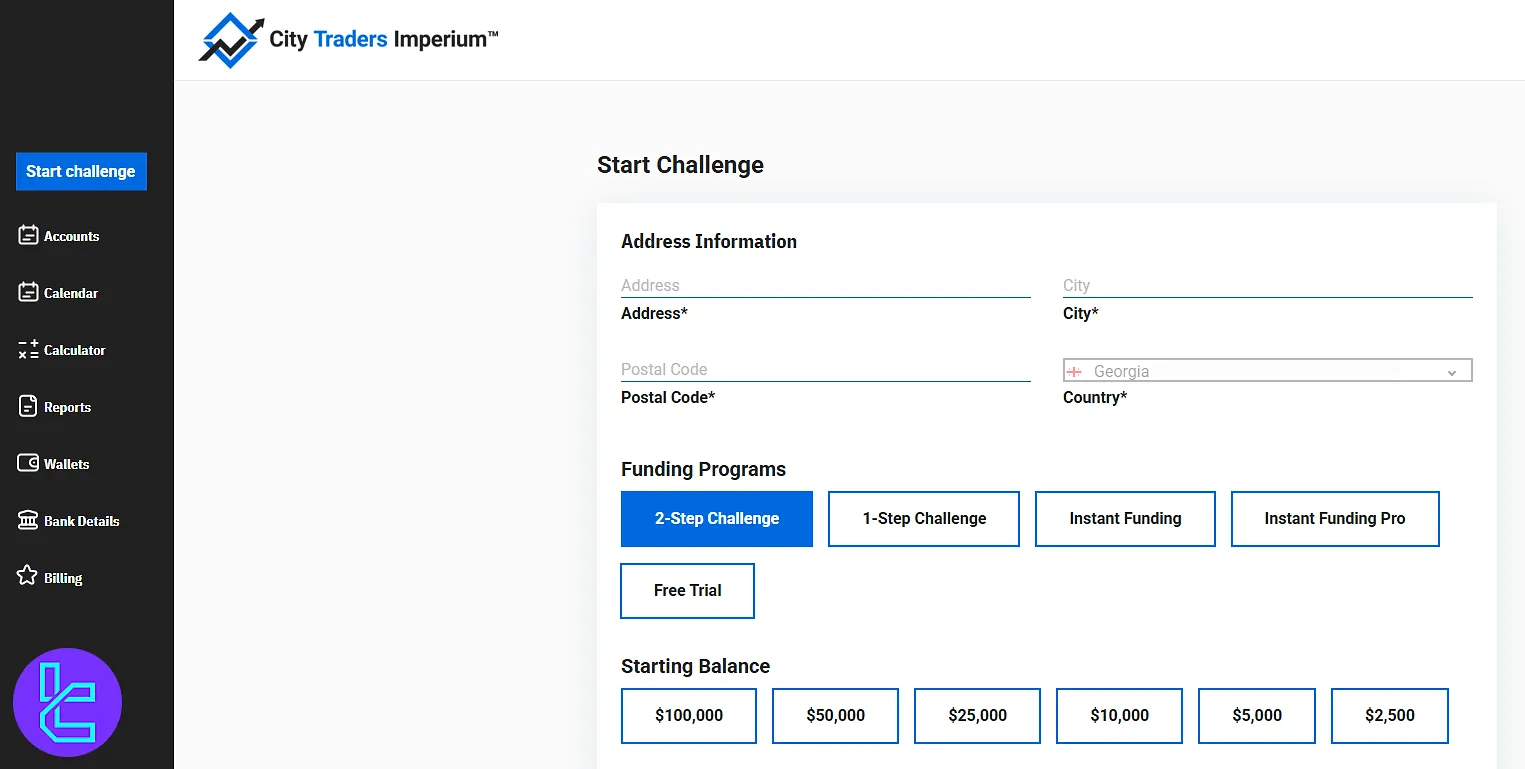Click the Address input field
This screenshot has height=769, width=1525.
click(x=825, y=286)
